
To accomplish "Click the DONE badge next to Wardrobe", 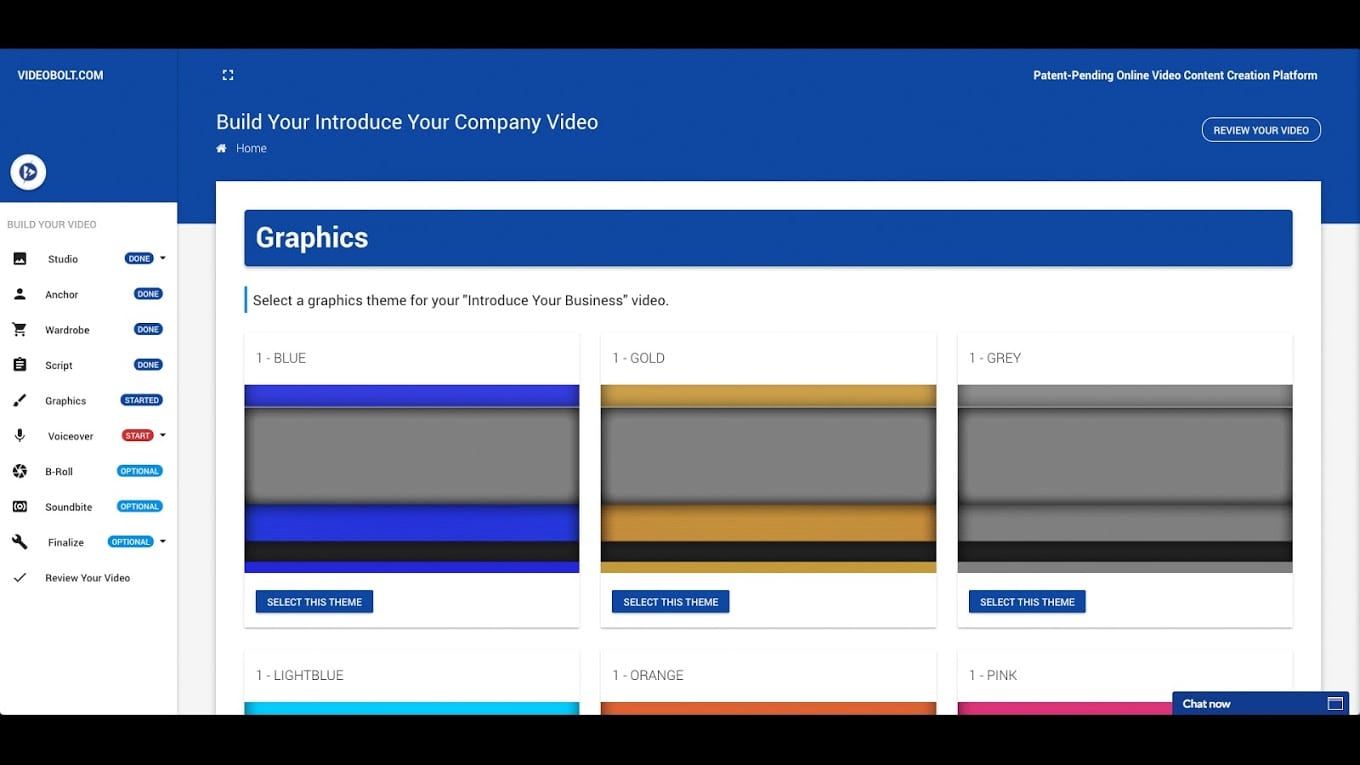I will click(x=148, y=329).
